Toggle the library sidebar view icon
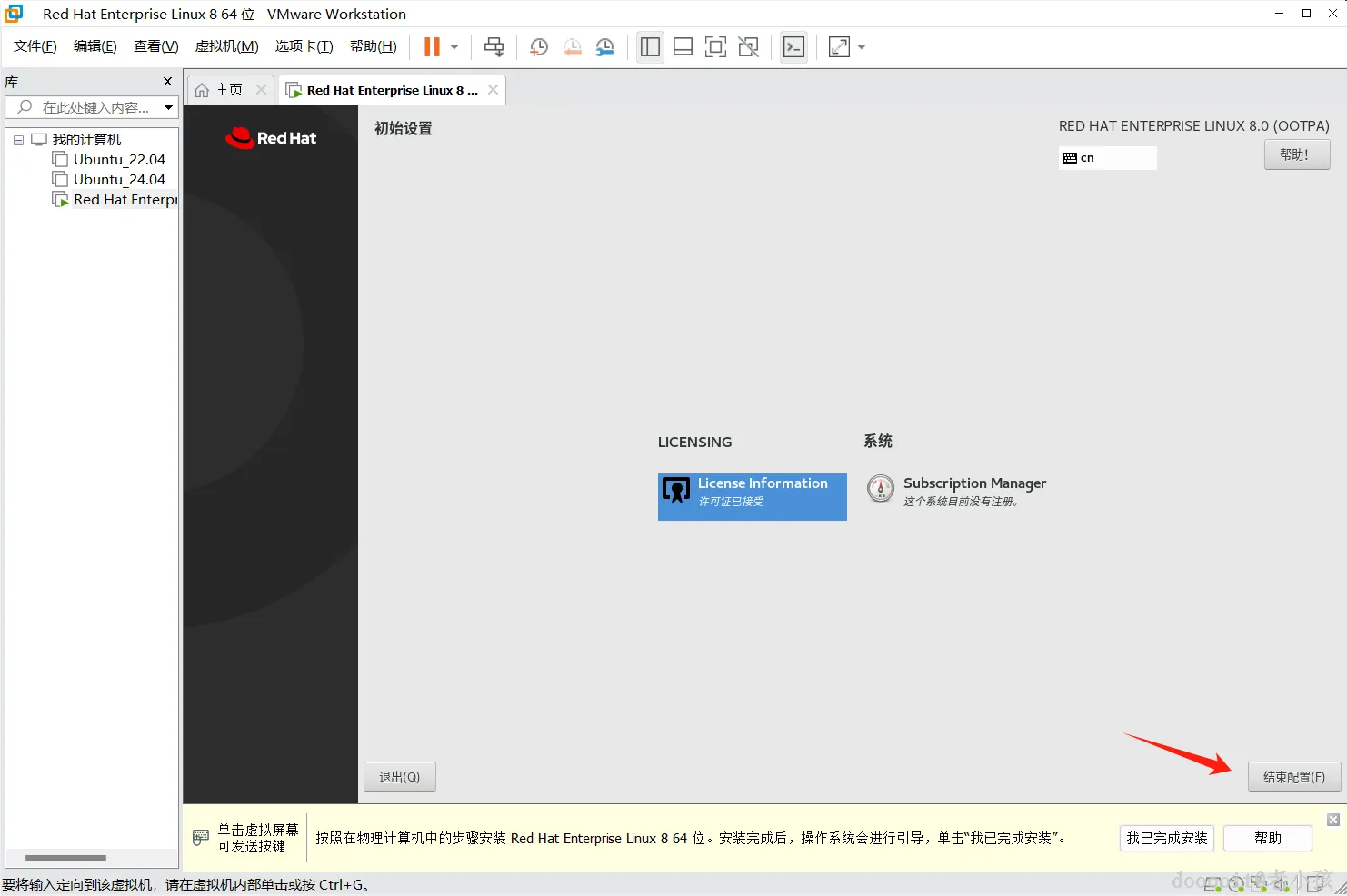 [x=650, y=47]
